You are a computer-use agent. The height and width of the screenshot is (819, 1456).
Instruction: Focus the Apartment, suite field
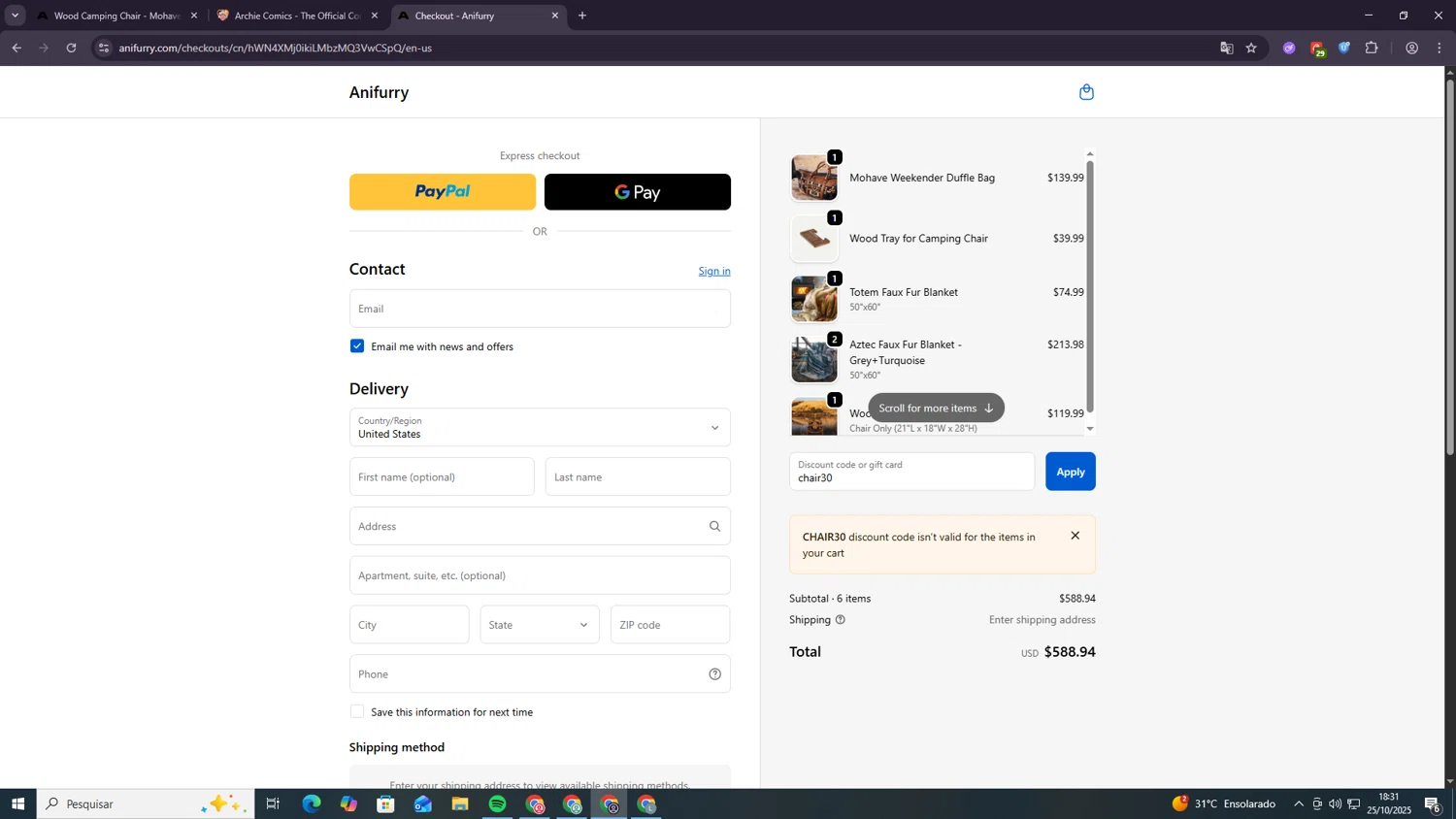coord(540,575)
